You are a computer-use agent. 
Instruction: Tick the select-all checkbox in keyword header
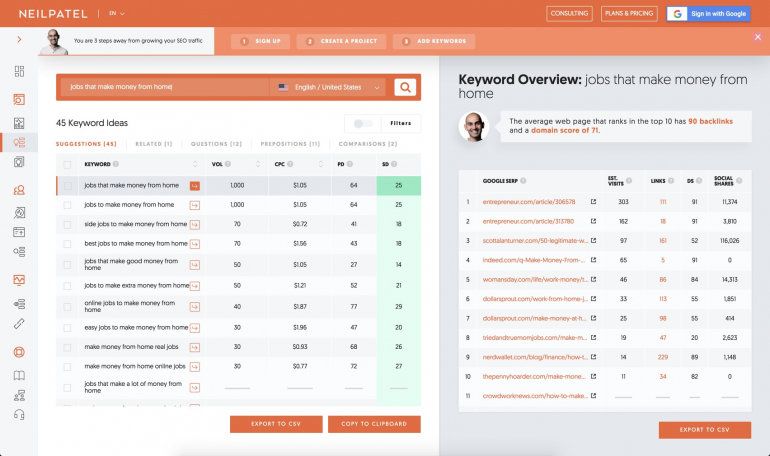coord(68,164)
